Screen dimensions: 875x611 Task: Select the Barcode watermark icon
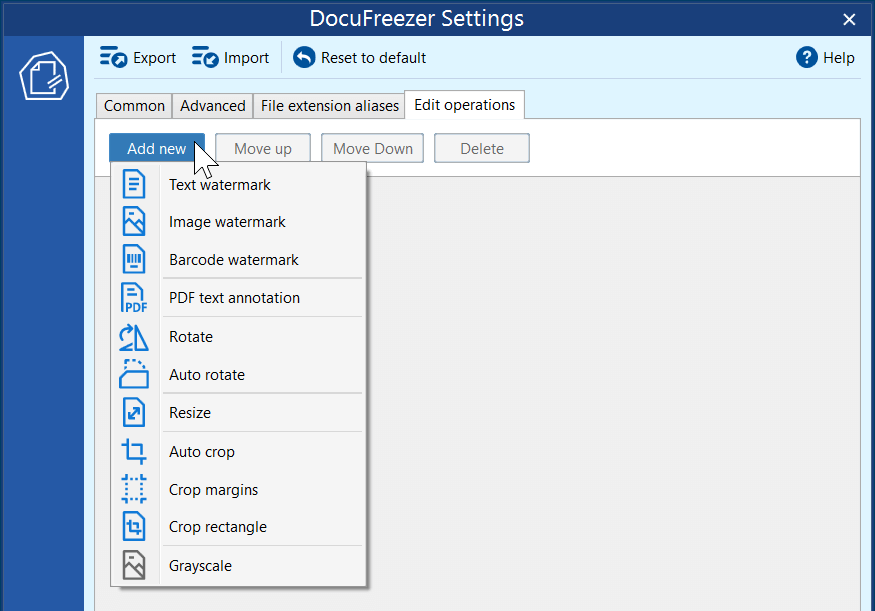pyautogui.click(x=134, y=259)
